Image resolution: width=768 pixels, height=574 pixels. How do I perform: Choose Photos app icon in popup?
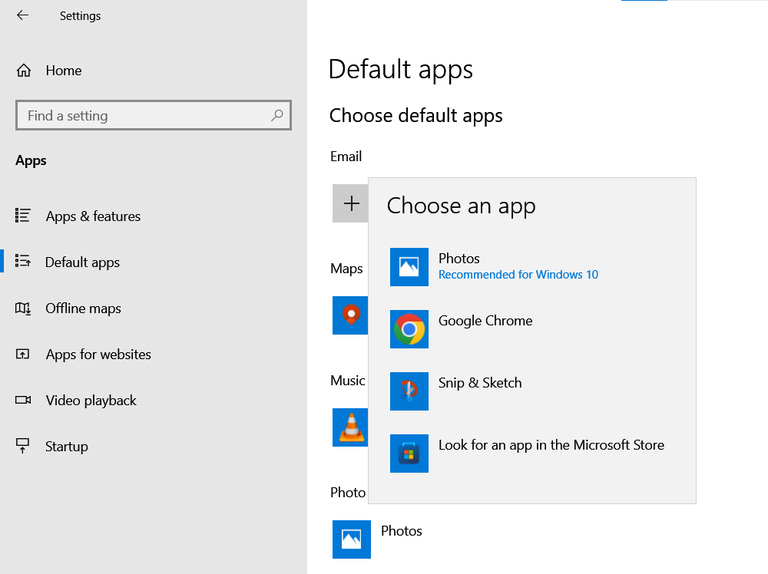coord(409,267)
